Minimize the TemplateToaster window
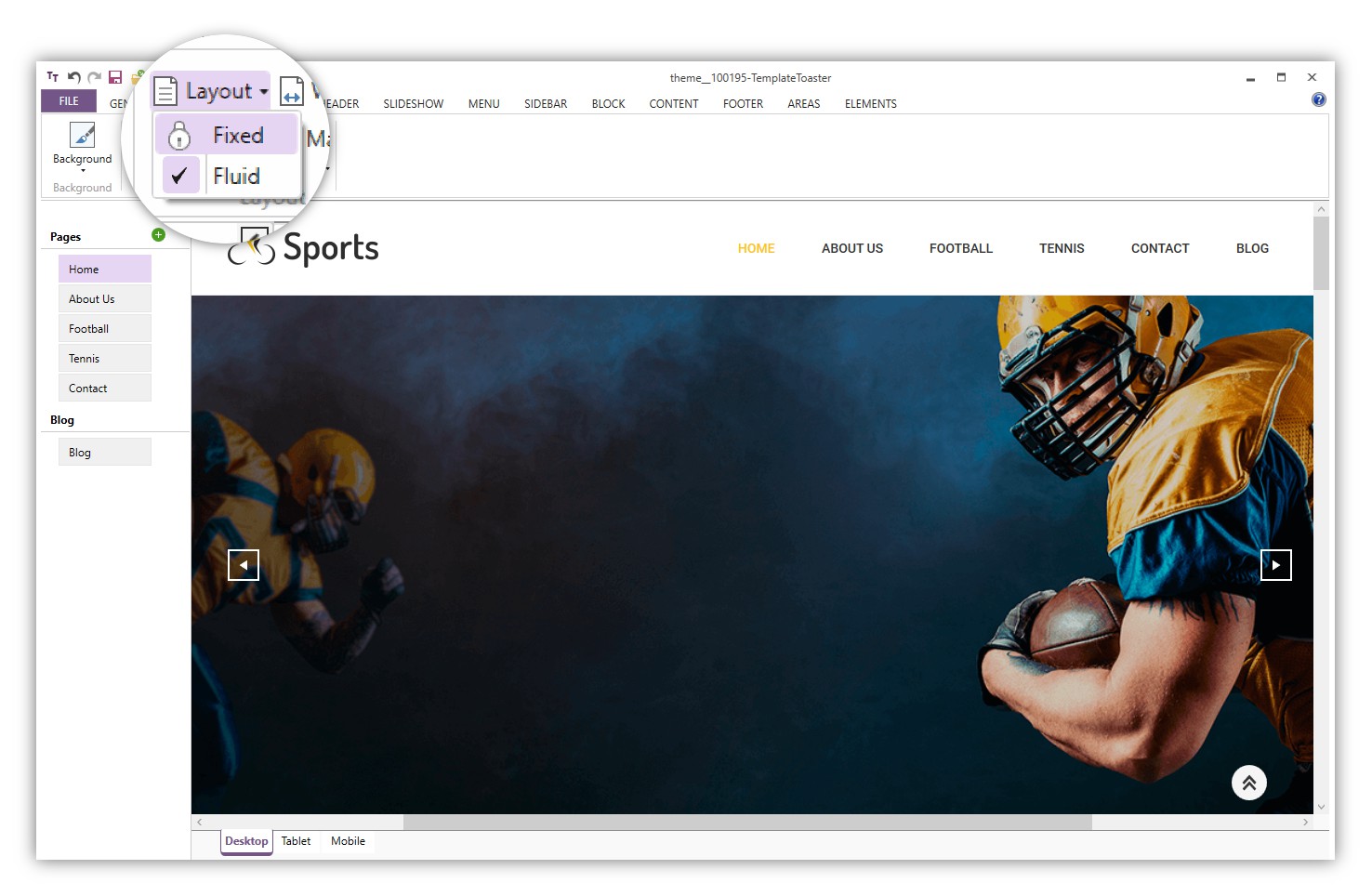1372x896 pixels. (x=1250, y=78)
